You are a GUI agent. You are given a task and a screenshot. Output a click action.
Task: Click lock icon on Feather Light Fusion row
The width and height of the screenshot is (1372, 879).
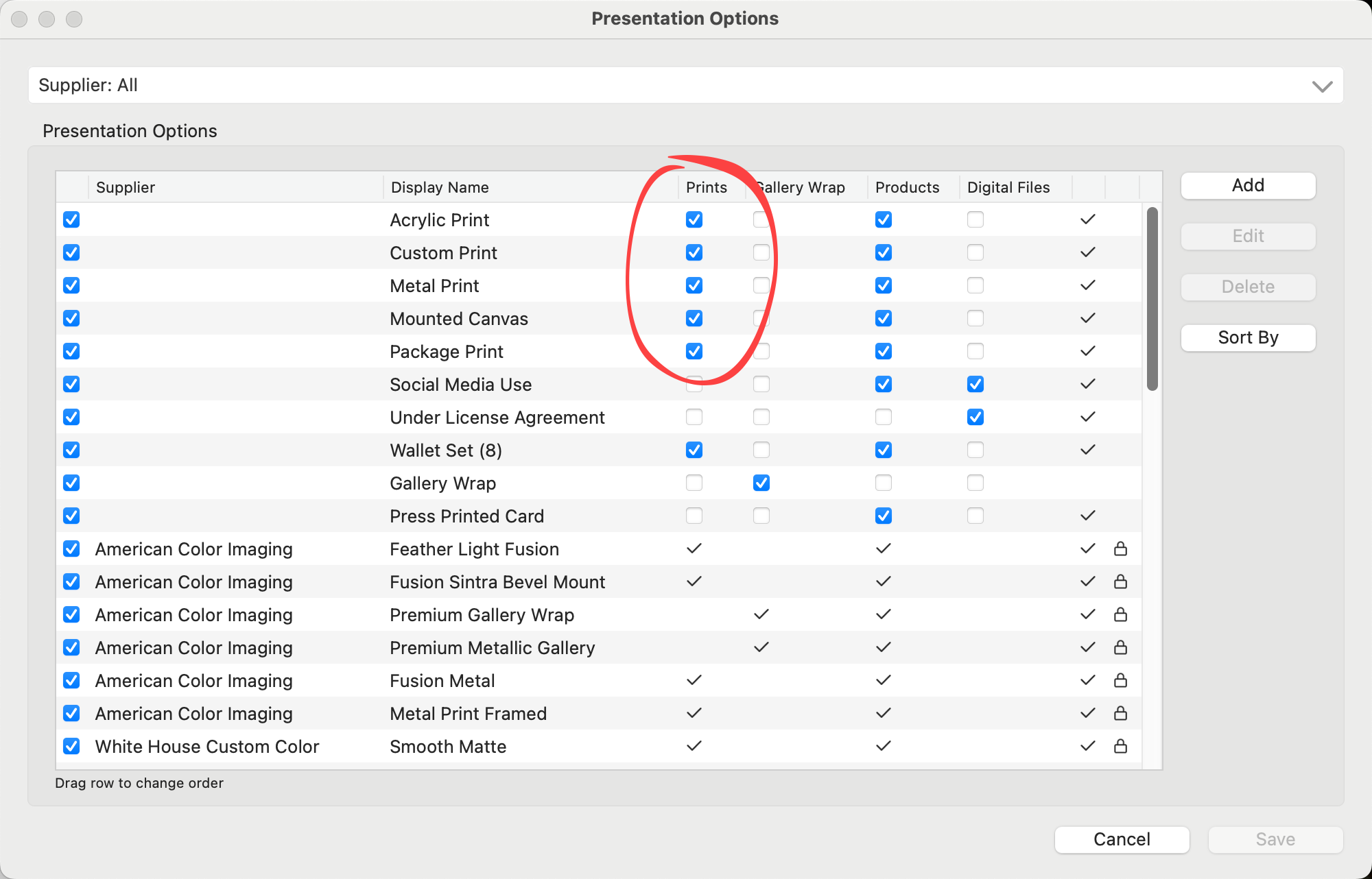click(1120, 549)
